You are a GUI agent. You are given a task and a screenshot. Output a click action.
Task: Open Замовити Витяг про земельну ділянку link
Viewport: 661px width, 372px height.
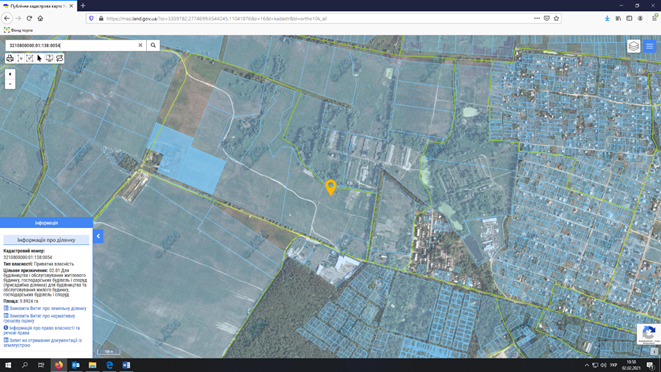(47, 308)
